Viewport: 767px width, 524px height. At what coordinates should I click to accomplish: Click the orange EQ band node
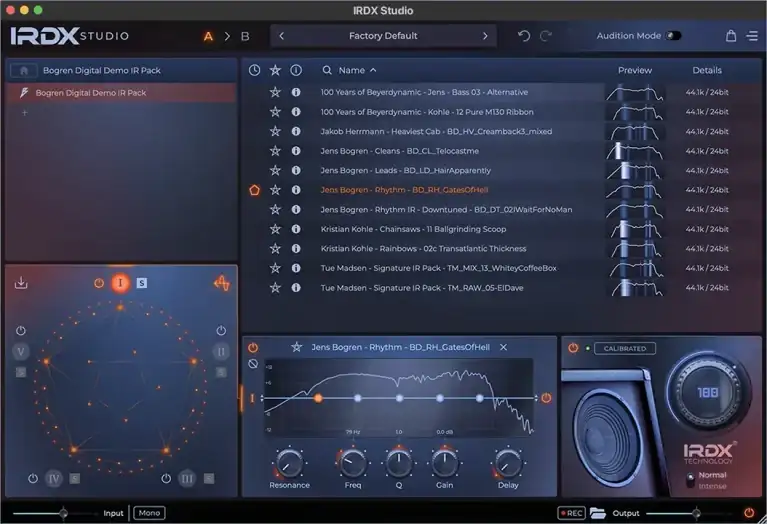click(318, 398)
